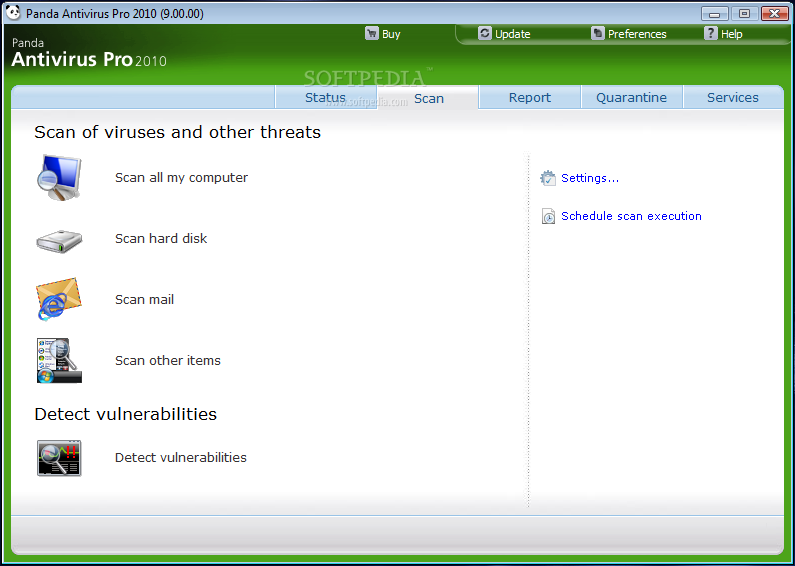The height and width of the screenshot is (566, 795).
Task: Click the Buy shopping cart icon
Action: point(372,34)
